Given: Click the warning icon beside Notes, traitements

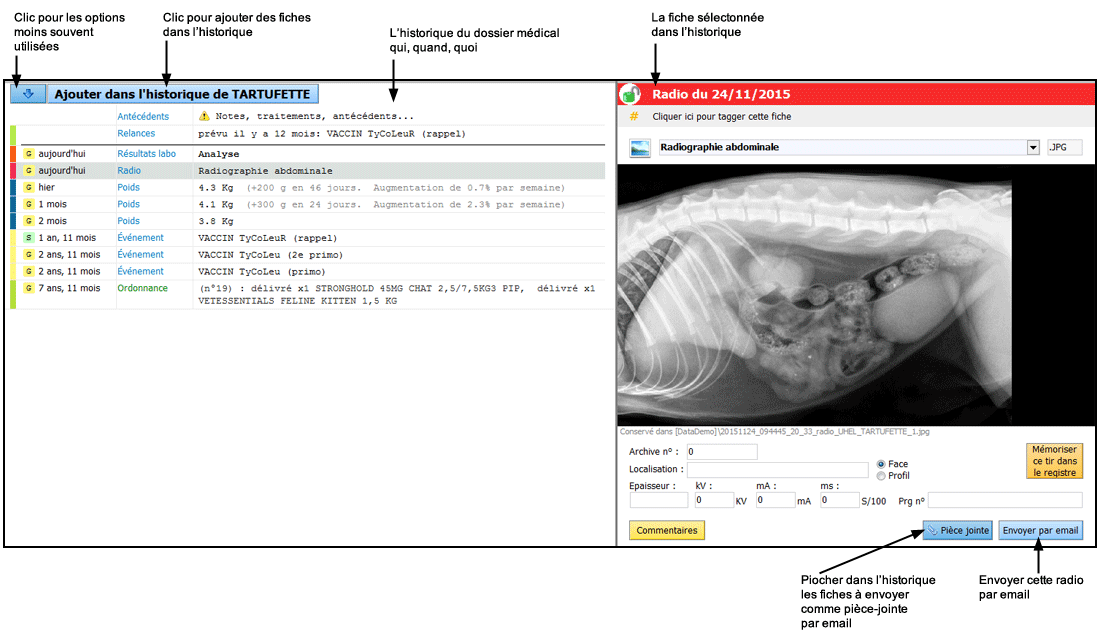Looking at the screenshot, I should [204, 116].
